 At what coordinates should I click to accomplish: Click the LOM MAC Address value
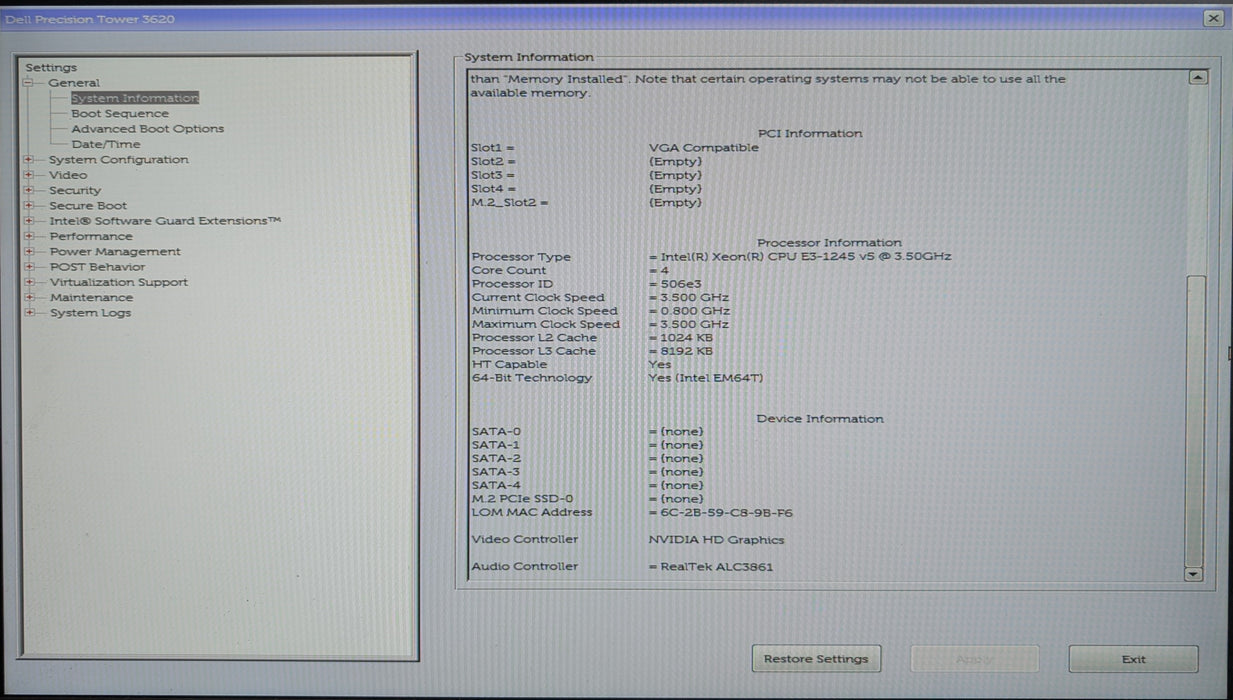tap(726, 513)
